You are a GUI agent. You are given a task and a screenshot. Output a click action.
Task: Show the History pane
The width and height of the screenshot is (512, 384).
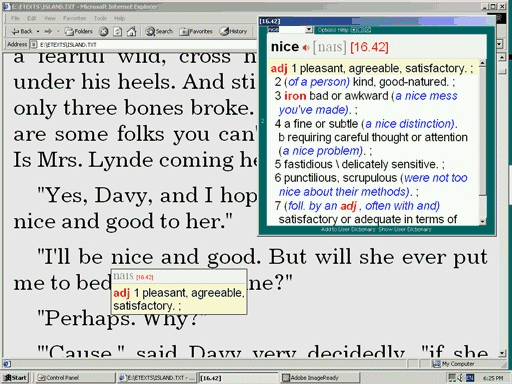(x=234, y=31)
